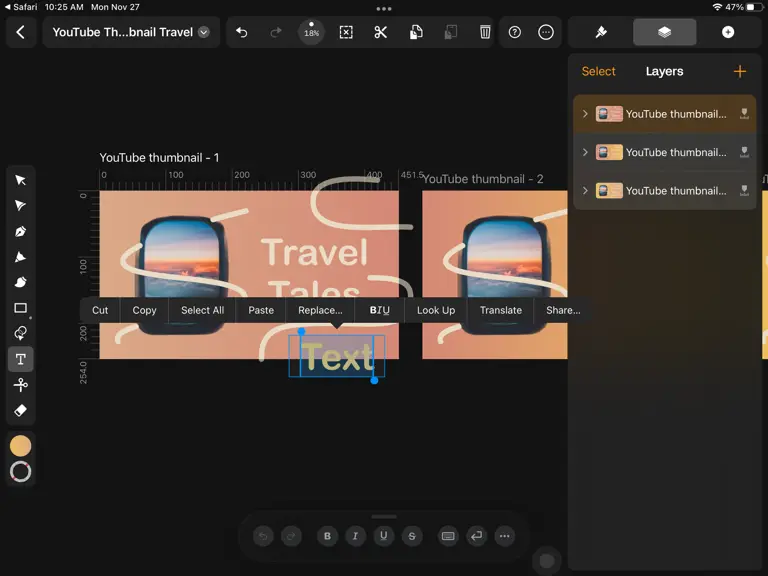Toggle Strikethrough in bottom text bar
Viewport: 768px width, 576px height.
[412, 536]
